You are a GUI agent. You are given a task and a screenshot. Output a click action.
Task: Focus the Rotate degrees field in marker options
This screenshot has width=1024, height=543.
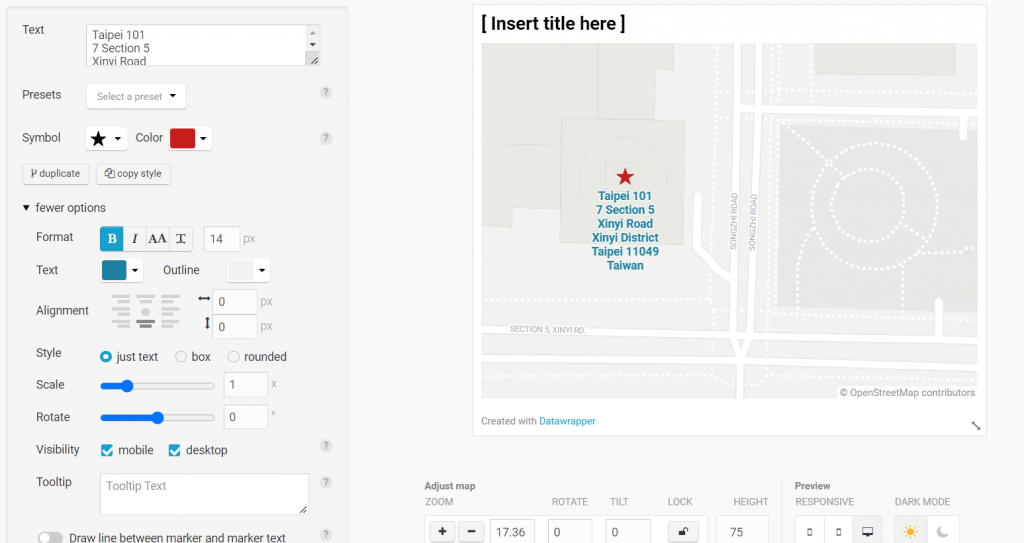point(246,417)
